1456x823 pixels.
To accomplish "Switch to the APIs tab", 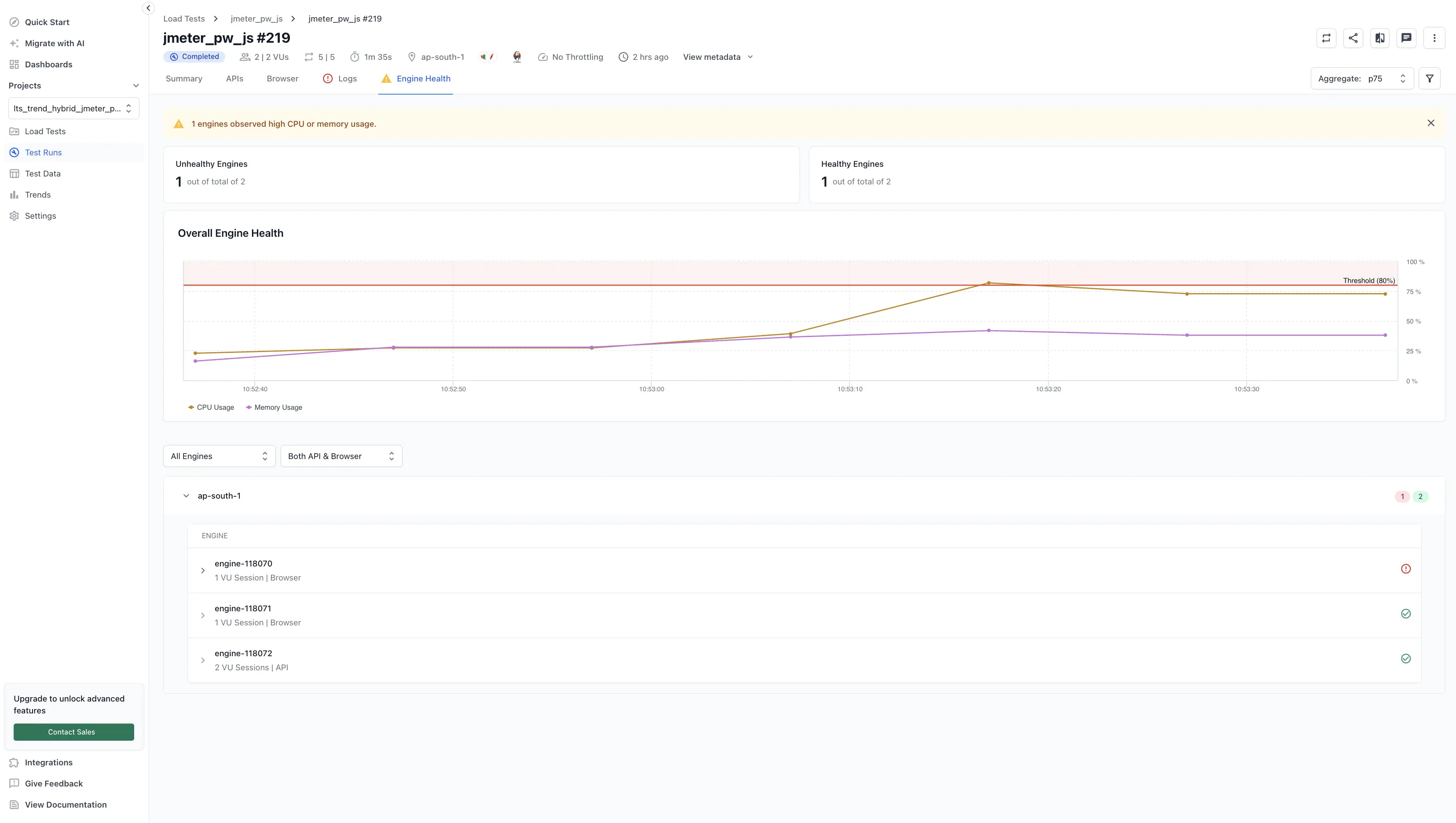I will (x=234, y=79).
